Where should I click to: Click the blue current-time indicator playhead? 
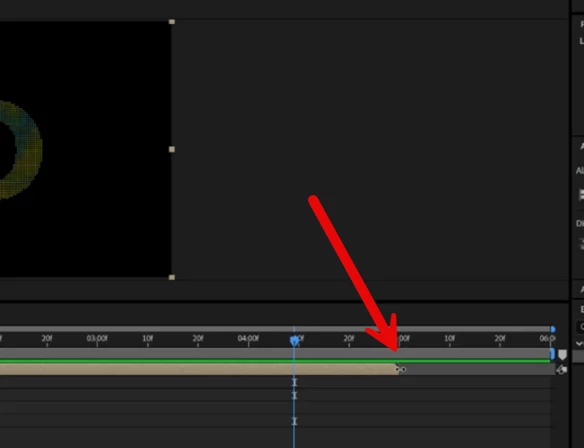(x=294, y=340)
